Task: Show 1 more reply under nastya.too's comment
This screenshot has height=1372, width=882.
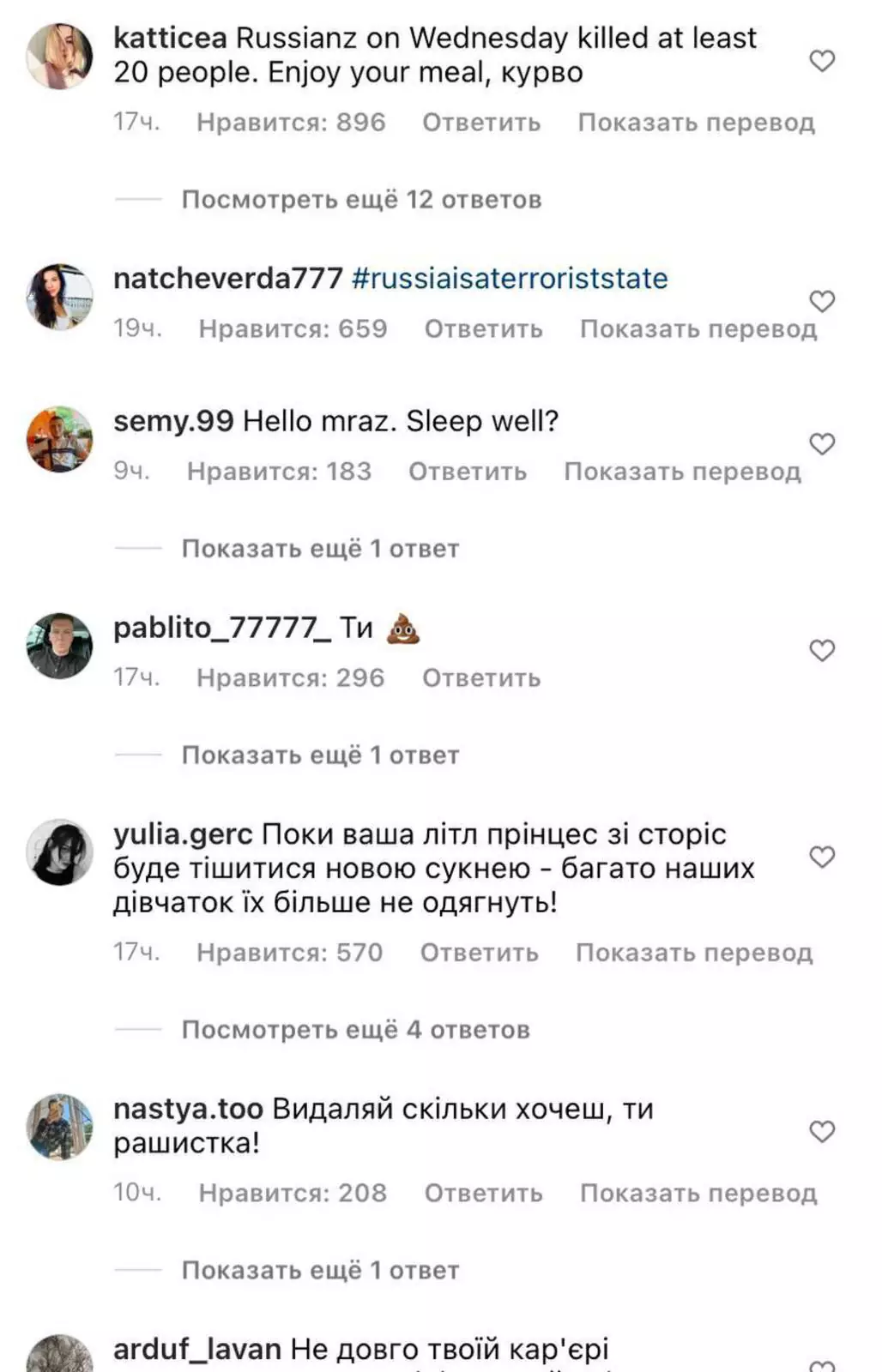Action: click(320, 1270)
